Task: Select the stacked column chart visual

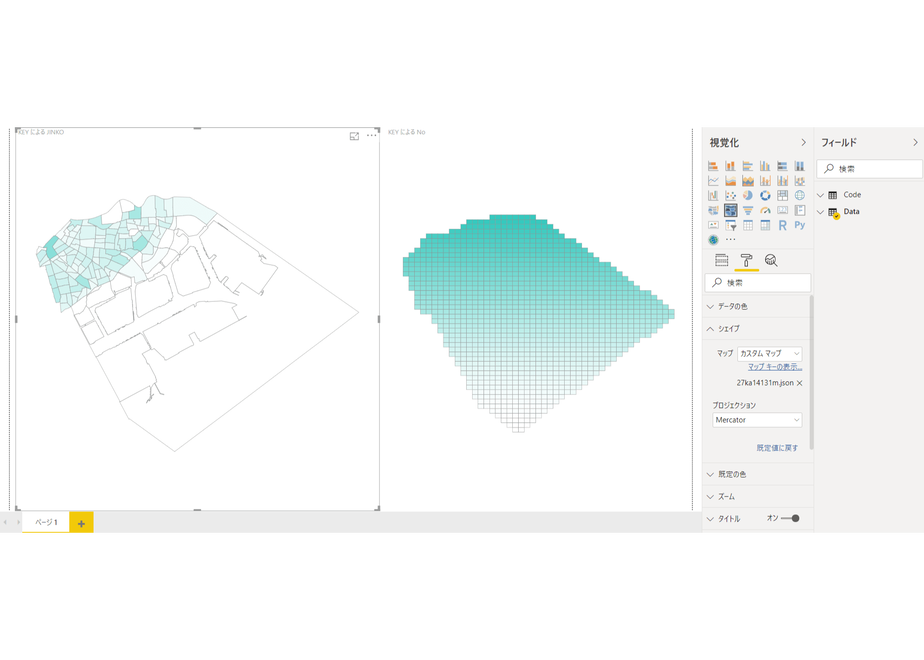Action: click(x=731, y=166)
